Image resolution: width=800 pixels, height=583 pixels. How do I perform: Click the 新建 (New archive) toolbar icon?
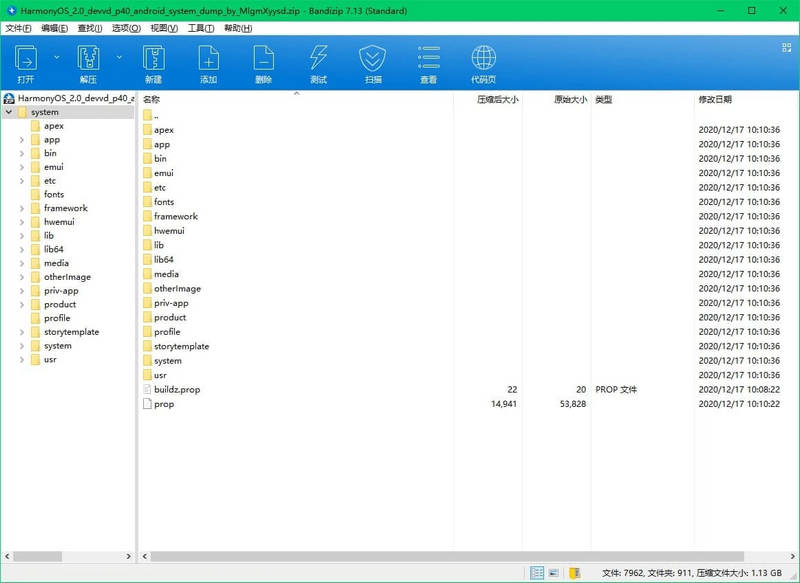tap(153, 62)
